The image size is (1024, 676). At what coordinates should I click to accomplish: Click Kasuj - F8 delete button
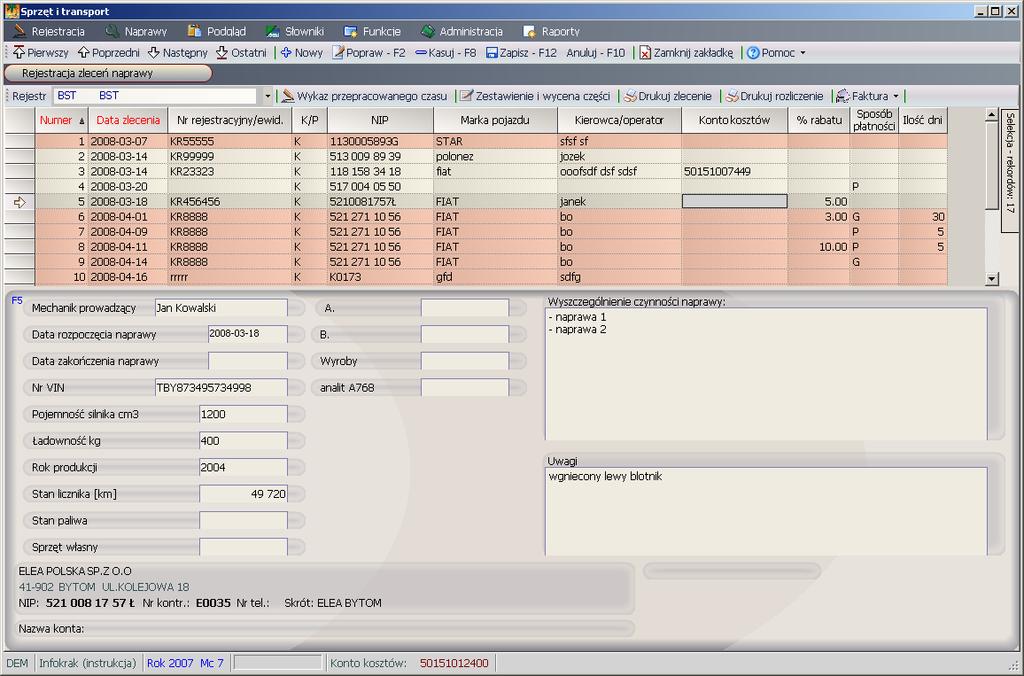(x=445, y=53)
